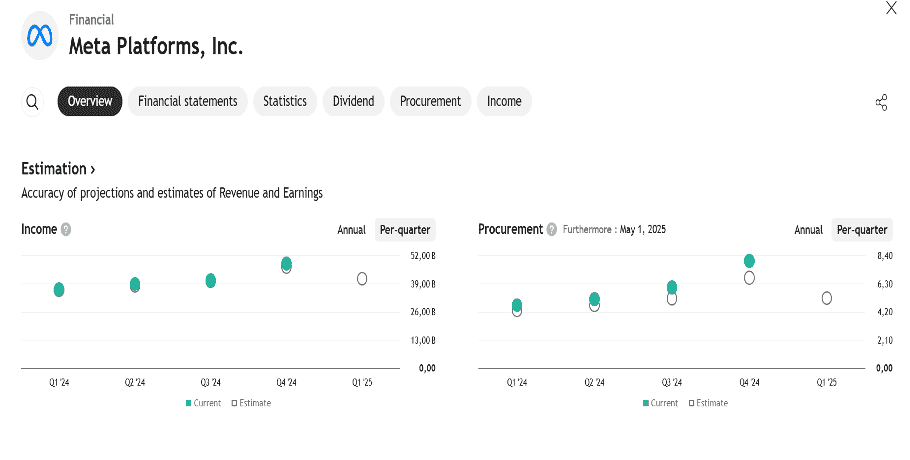910x460 pixels.
Task: Switch Procurement chart to Annual
Action: pyautogui.click(x=808, y=230)
